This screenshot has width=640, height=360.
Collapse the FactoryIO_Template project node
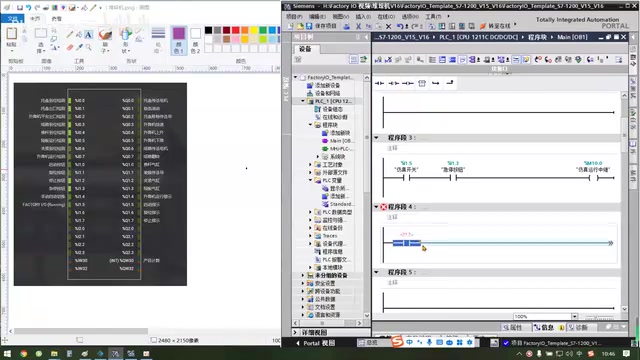pyautogui.click(x=296, y=77)
